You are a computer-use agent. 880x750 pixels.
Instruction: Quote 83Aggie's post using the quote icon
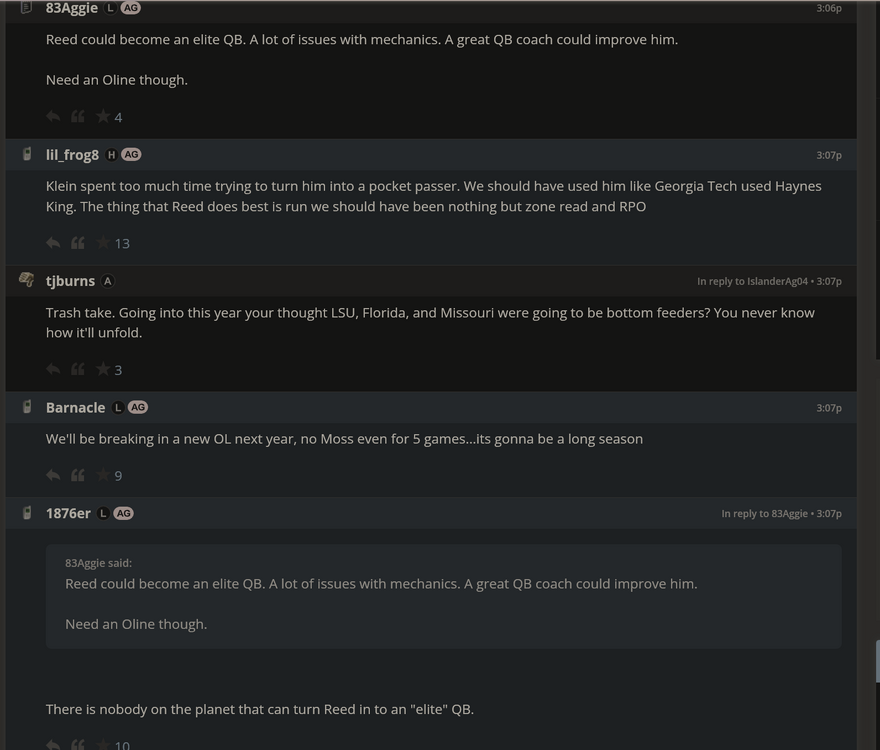[78, 117]
